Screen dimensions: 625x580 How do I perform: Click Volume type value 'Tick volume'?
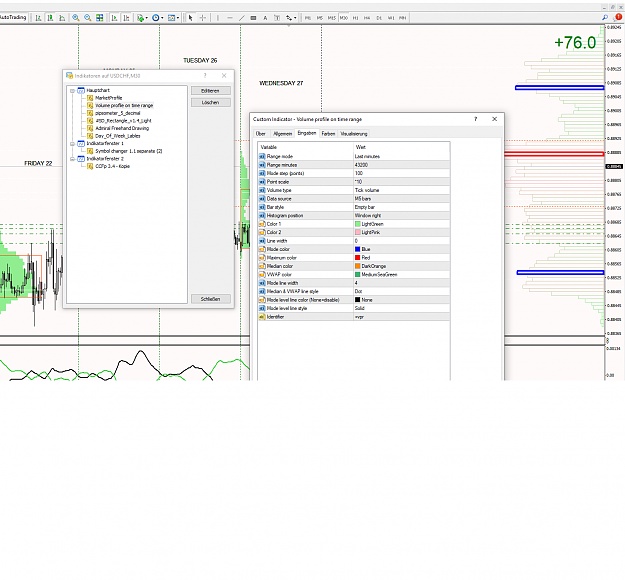[402, 190]
